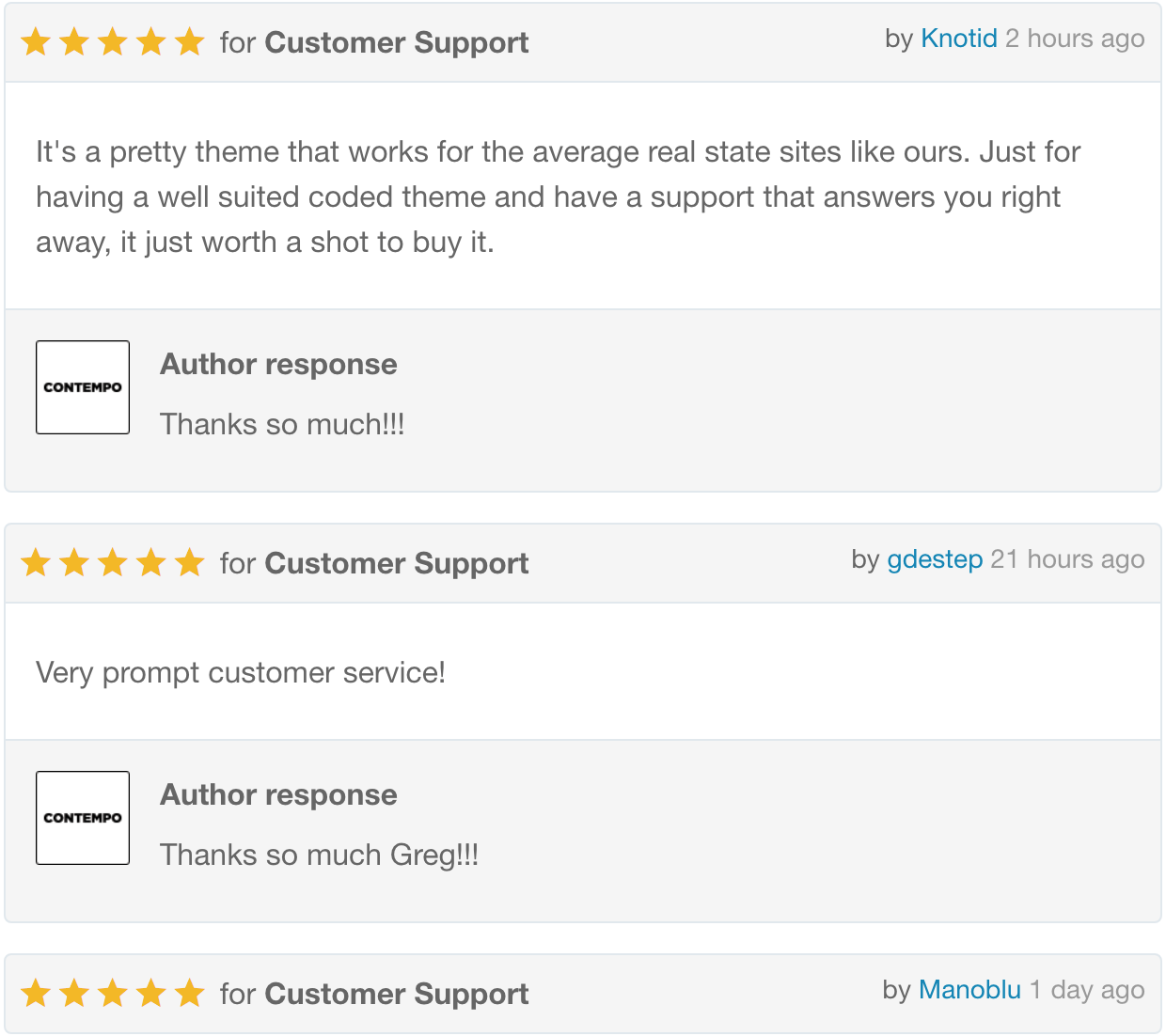Click the Contempo avatar beside the reply to Greg
The image size is (1166, 1036).
tap(83, 818)
